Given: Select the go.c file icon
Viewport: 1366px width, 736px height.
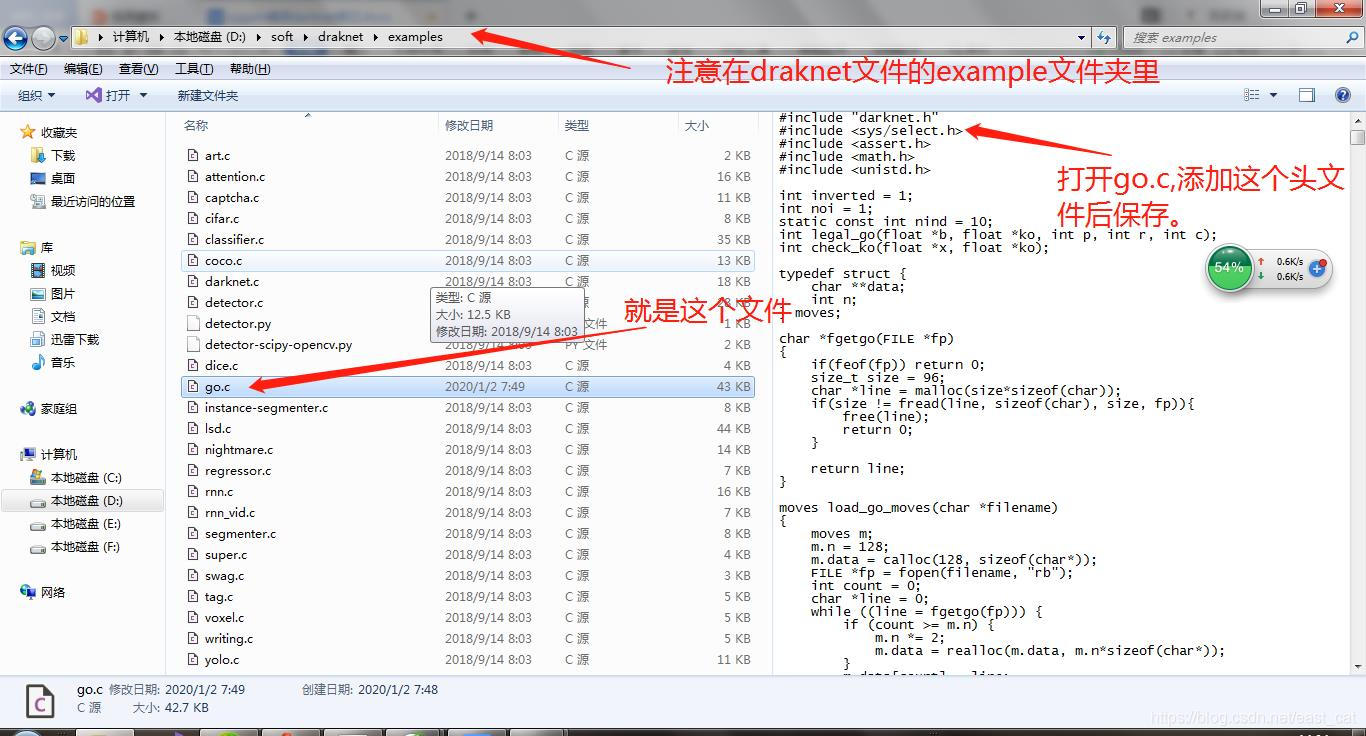Looking at the screenshot, I should (x=193, y=386).
